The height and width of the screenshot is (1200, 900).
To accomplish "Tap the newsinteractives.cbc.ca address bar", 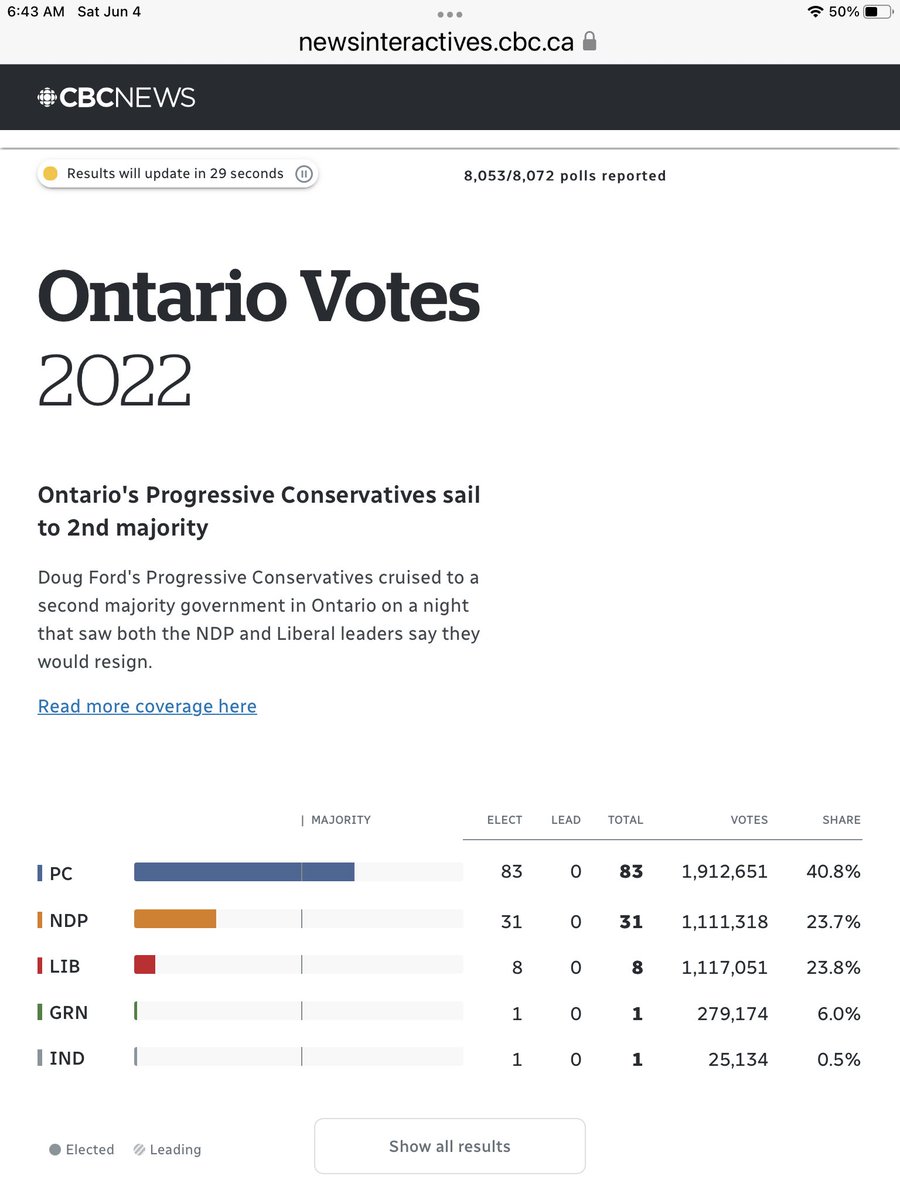I will pos(449,42).
